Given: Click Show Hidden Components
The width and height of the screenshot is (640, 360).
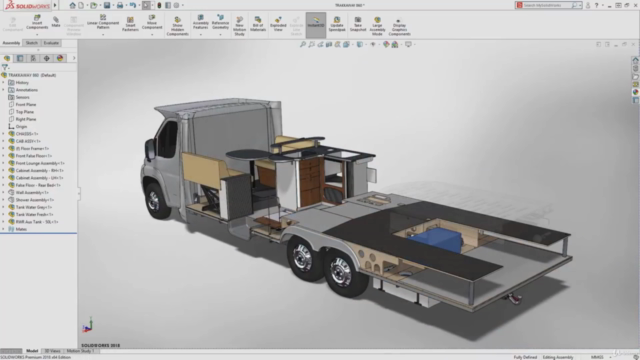Looking at the screenshot, I should pyautogui.click(x=177, y=26).
